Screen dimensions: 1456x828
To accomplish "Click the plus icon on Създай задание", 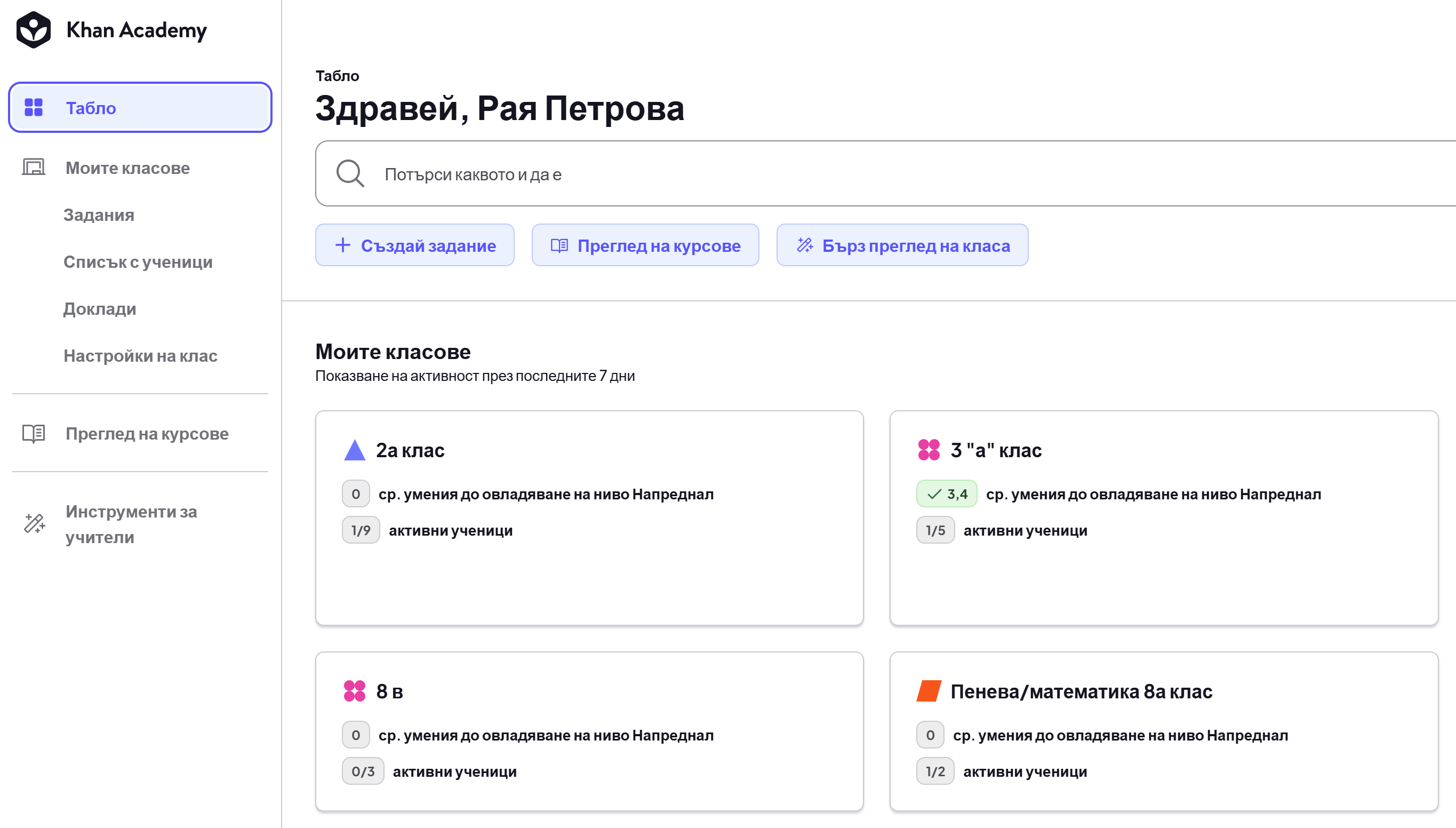I will click(x=343, y=245).
